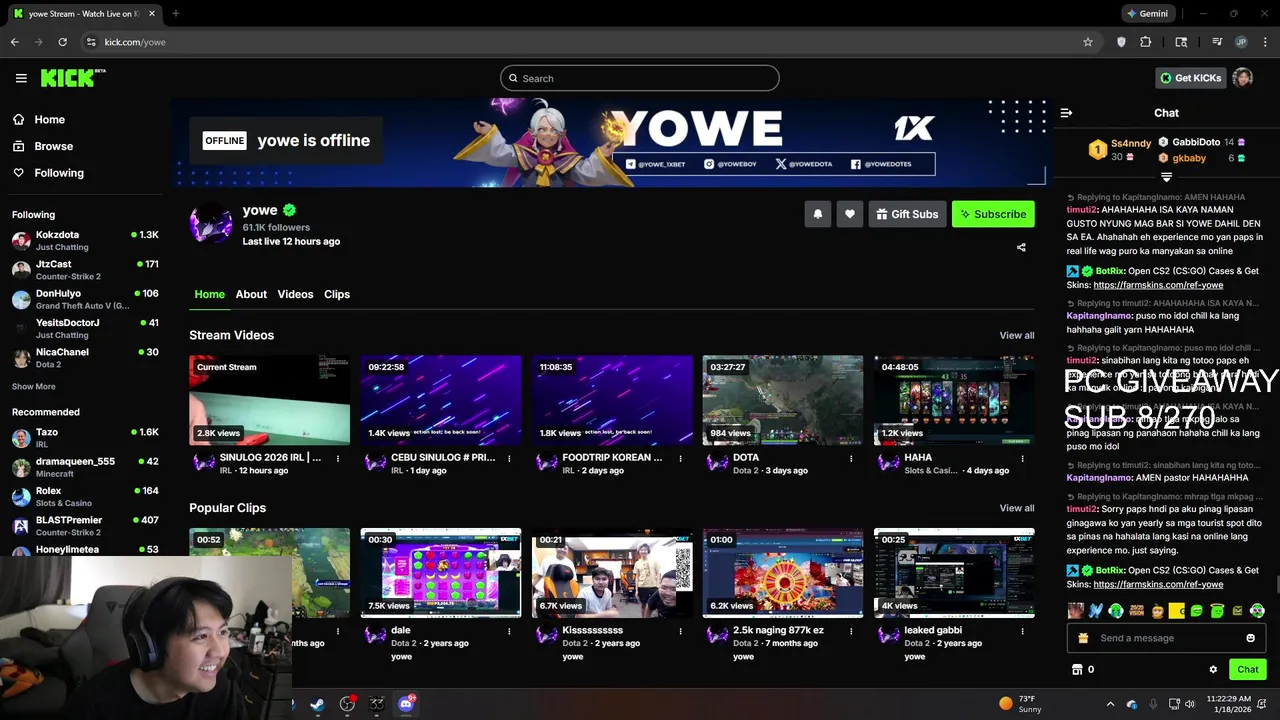Expand Show More in Following list
Image resolution: width=1280 pixels, height=720 pixels.
click(34, 387)
